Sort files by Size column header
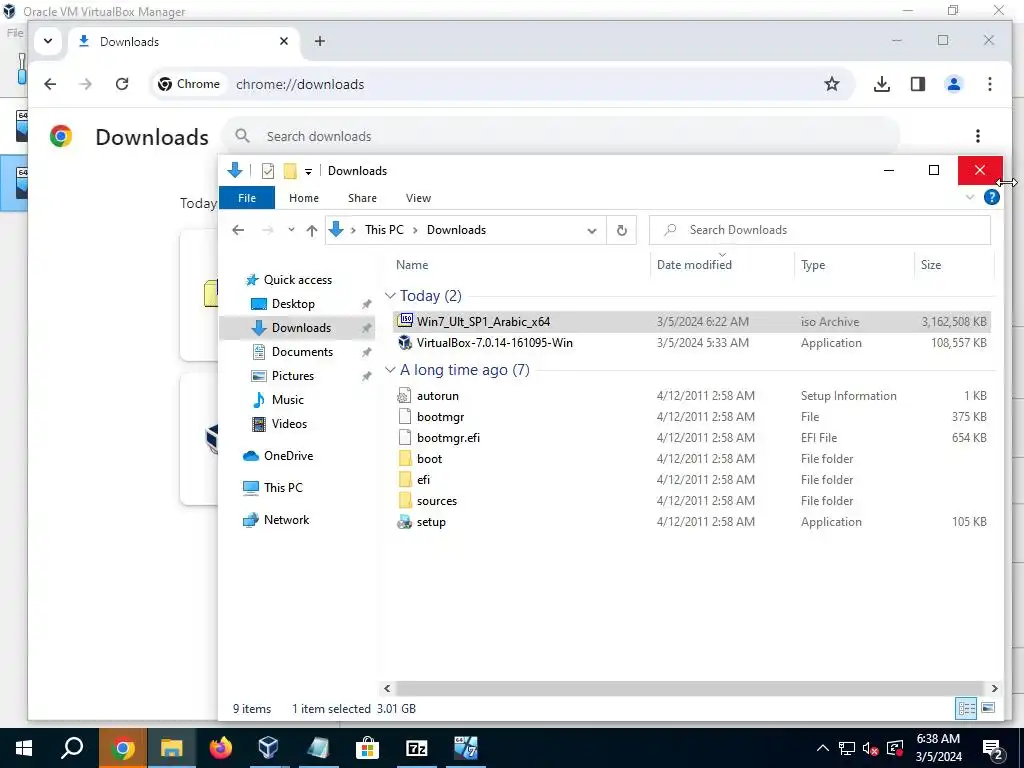The image size is (1024, 768). click(931, 265)
